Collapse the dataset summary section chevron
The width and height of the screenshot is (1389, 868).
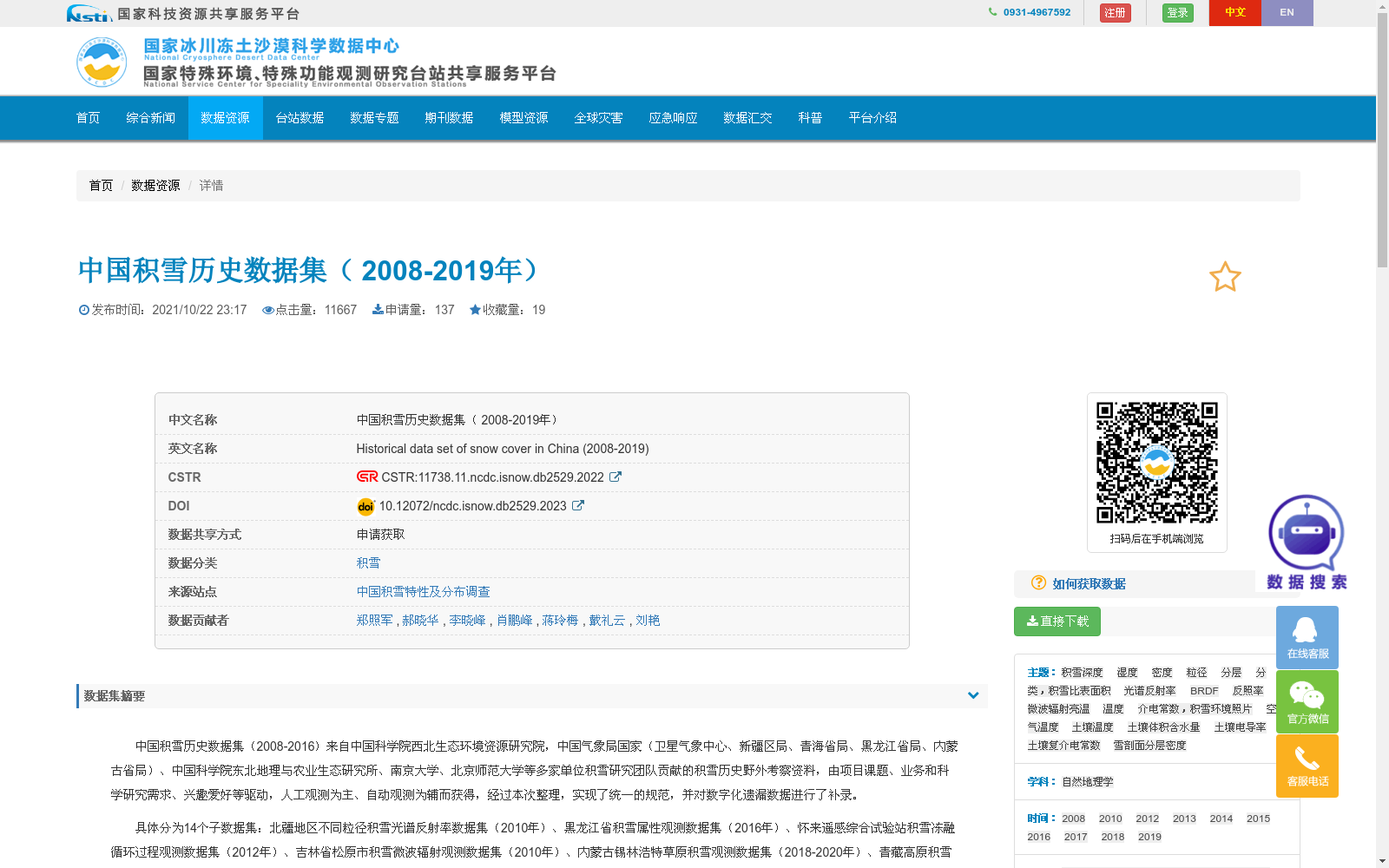973,695
